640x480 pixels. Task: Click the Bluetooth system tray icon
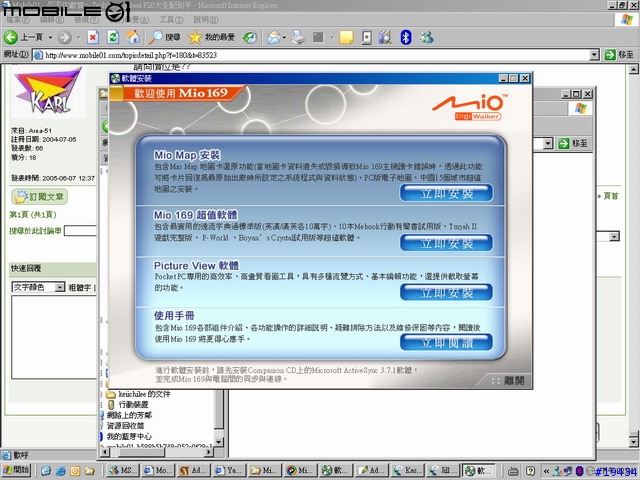(x=578, y=471)
